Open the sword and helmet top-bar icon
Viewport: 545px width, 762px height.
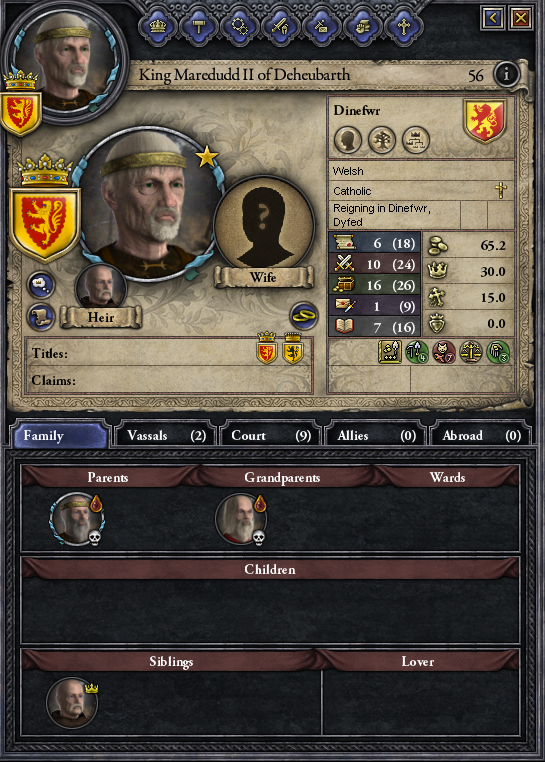(x=281, y=26)
